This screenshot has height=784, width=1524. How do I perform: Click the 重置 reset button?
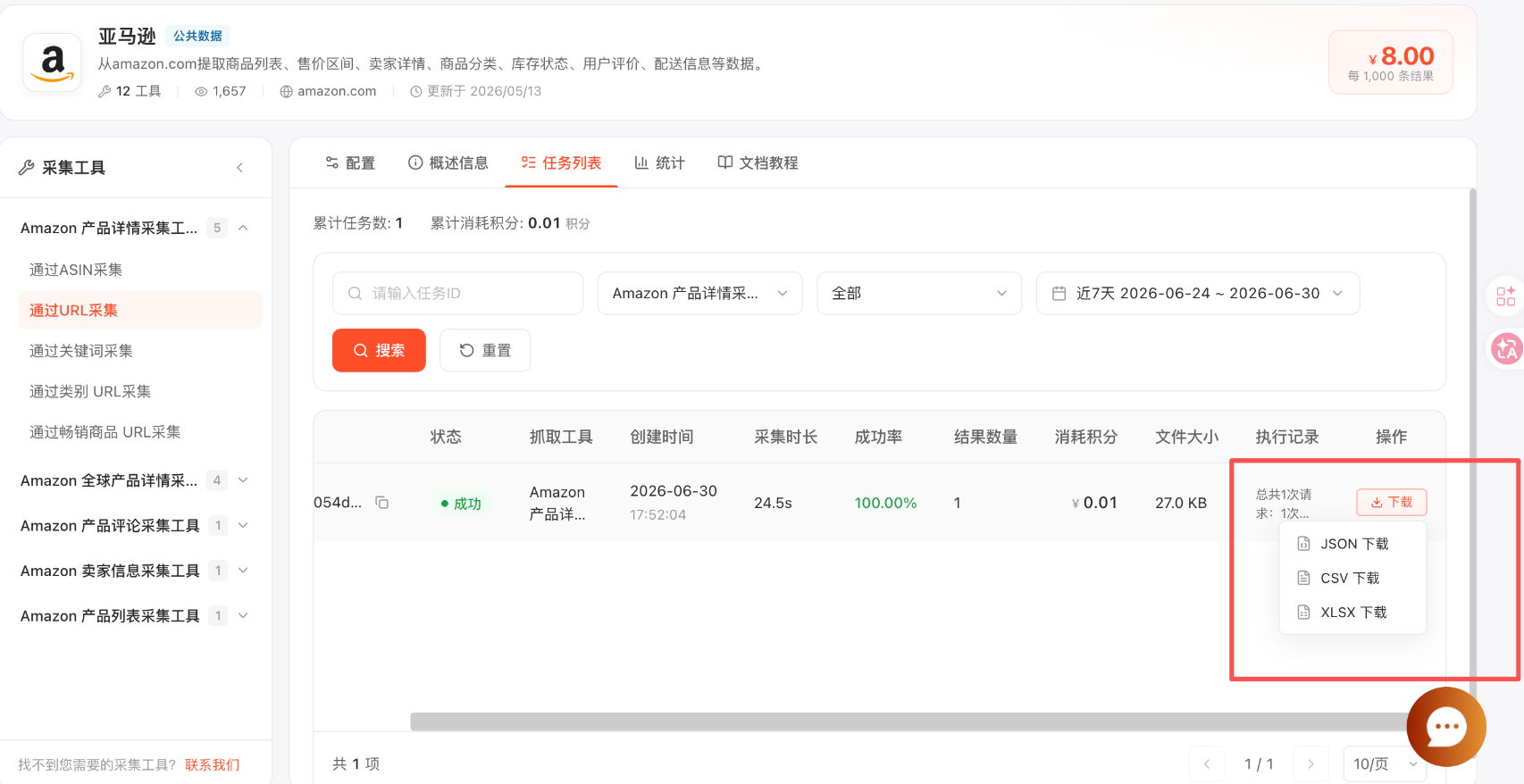coord(485,350)
